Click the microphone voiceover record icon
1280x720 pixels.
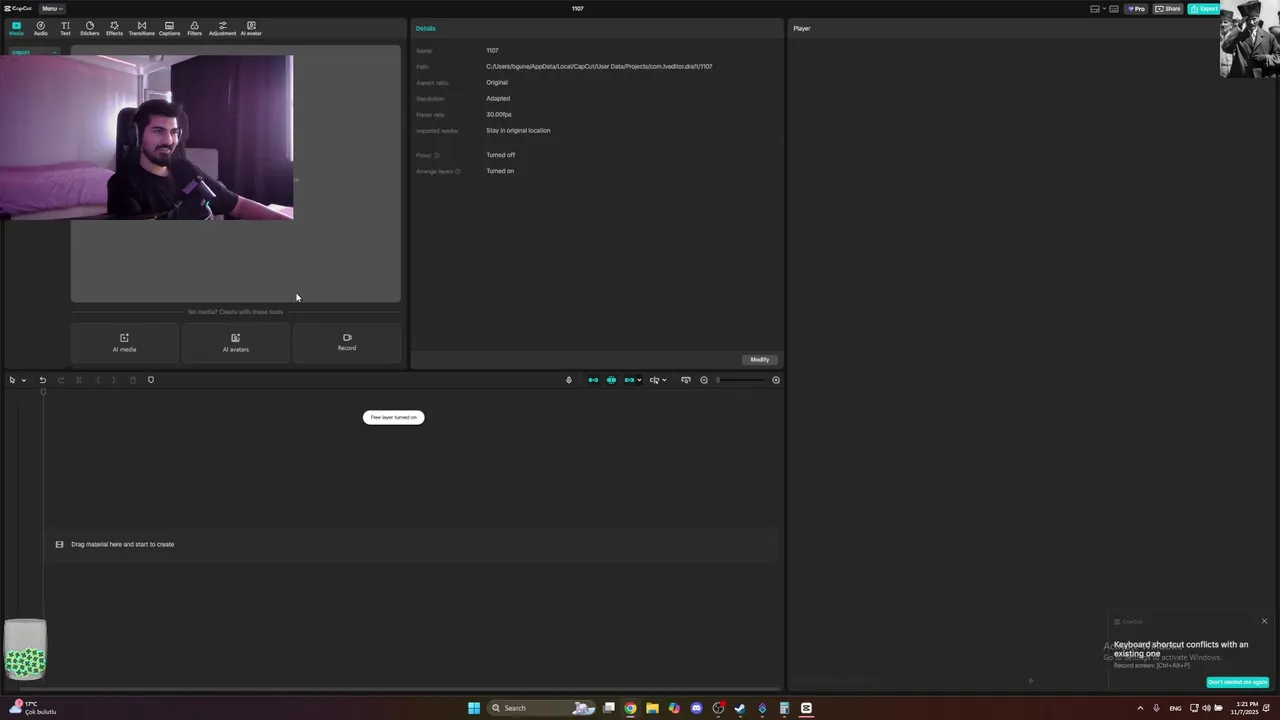569,380
